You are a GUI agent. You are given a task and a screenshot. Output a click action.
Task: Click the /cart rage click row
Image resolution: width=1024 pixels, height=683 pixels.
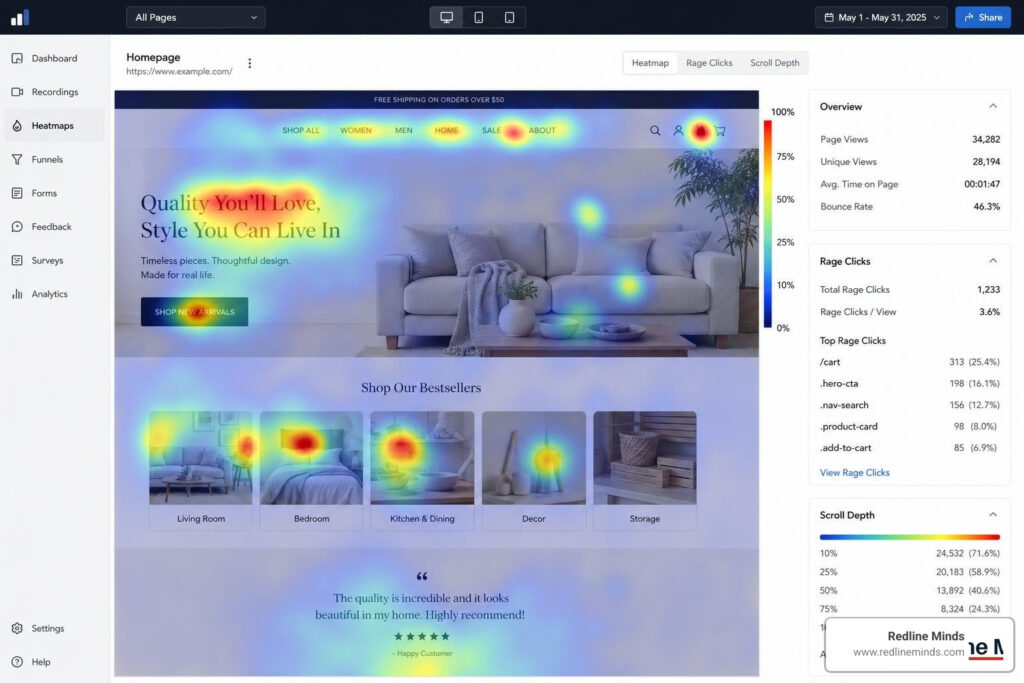910,362
